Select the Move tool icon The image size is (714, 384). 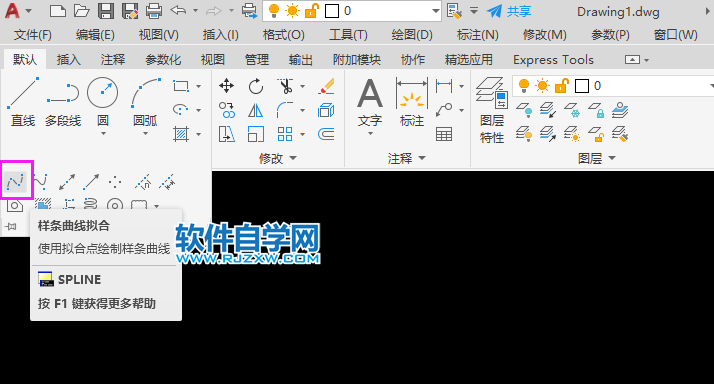[x=226, y=86]
